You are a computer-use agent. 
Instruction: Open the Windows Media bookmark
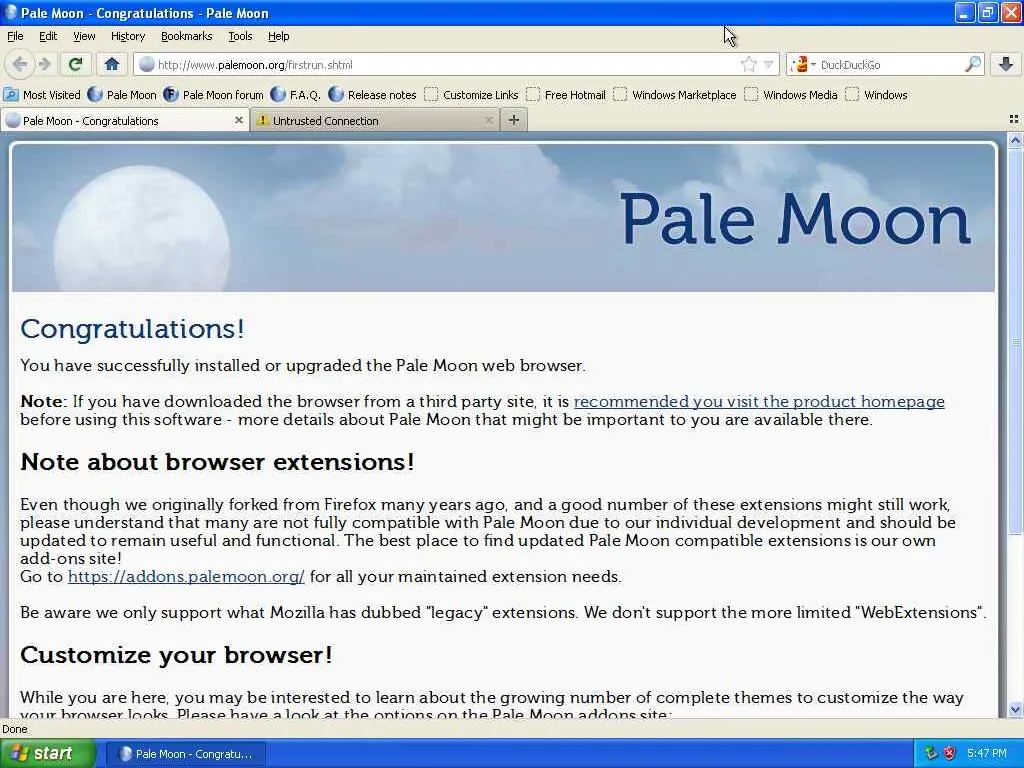click(x=791, y=95)
